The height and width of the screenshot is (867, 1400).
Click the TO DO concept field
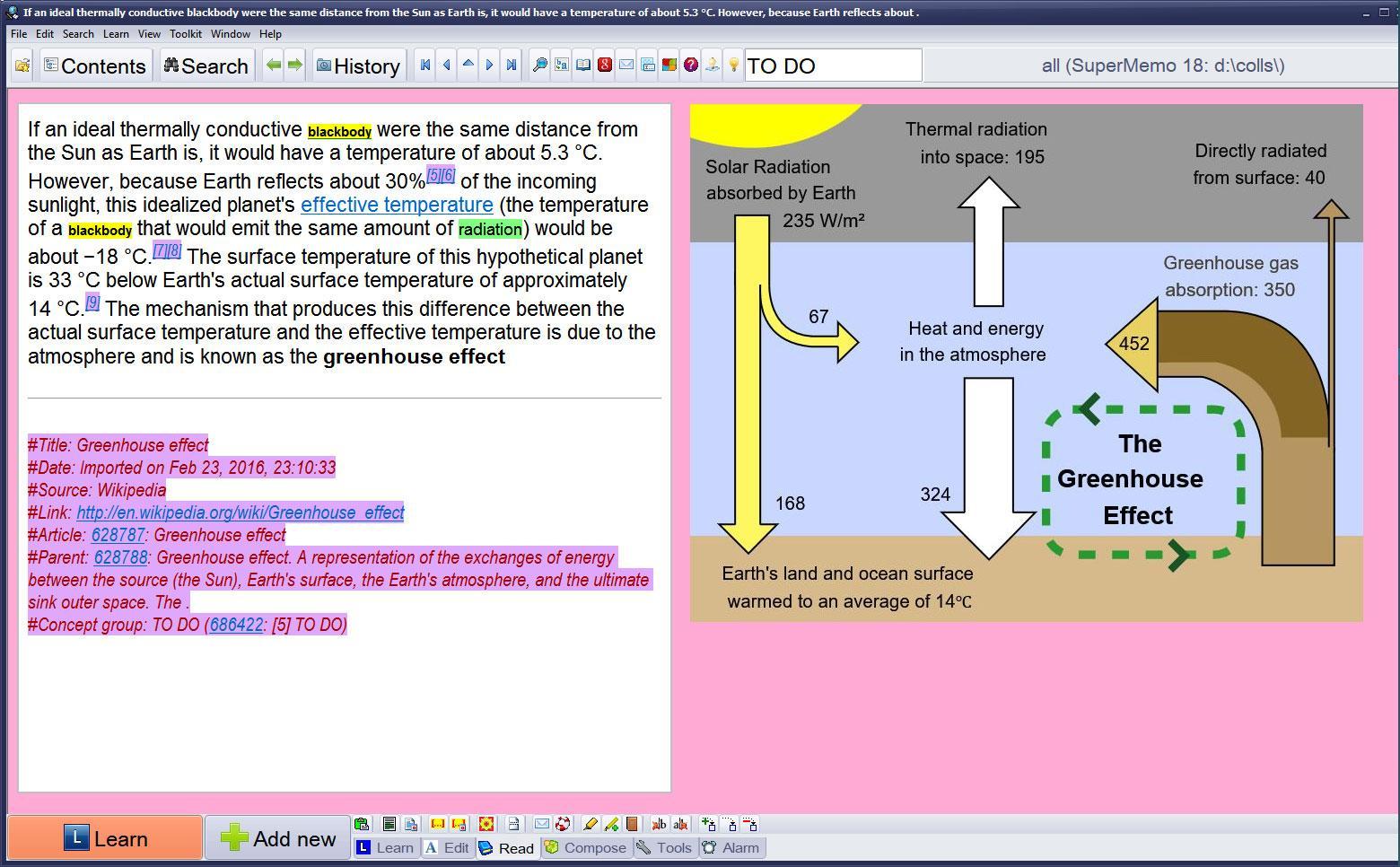tap(832, 66)
